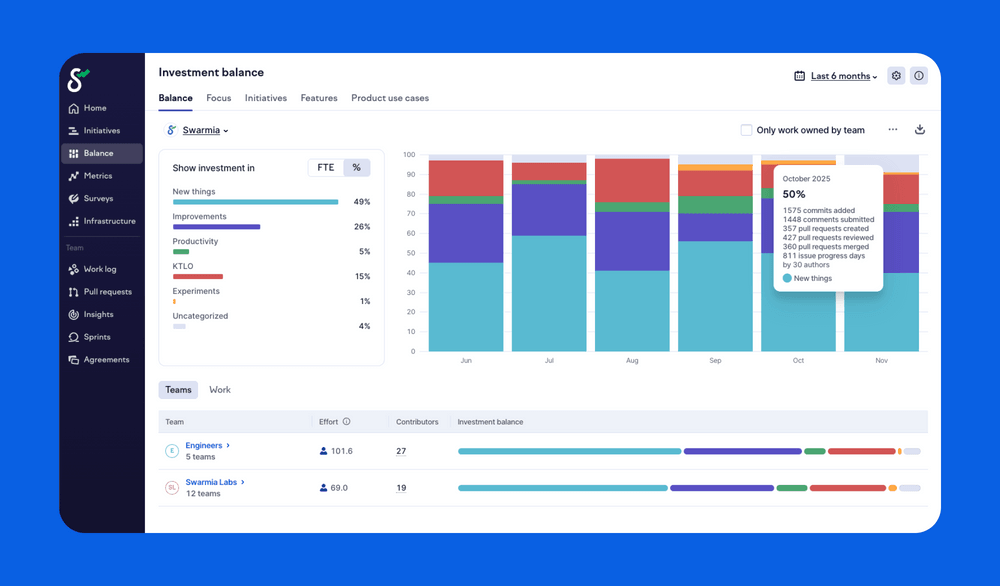This screenshot has height=586, width=1000.
Task: Select the Work toggle below the chart
Action: click(x=220, y=389)
